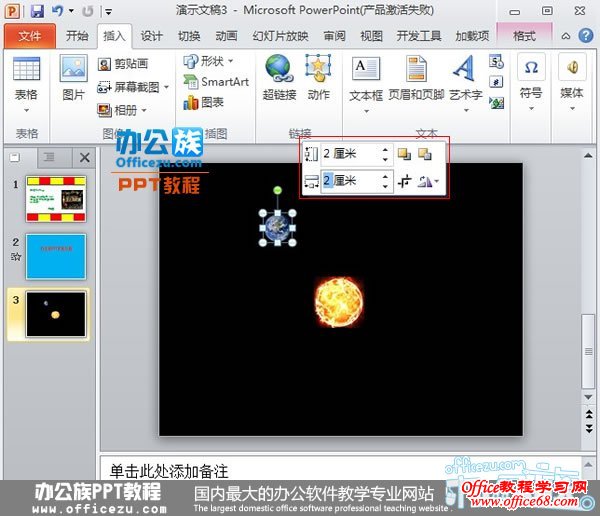The width and height of the screenshot is (600, 516).
Task: Click the Hyperlink (超链接) globe icon
Action: coord(278,69)
